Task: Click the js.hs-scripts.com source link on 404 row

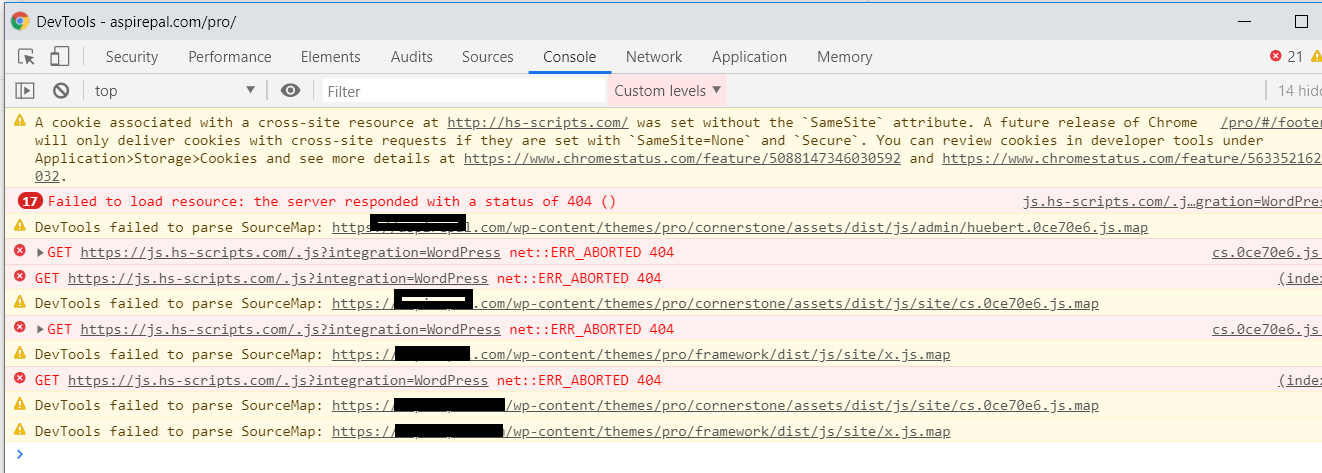Action: point(1172,202)
